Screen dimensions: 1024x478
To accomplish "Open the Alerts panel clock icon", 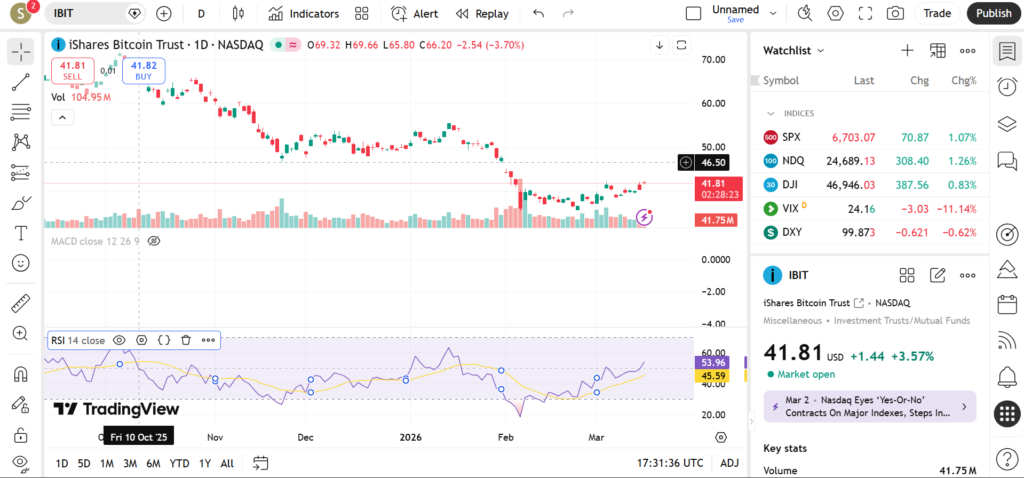I will click(1007, 88).
